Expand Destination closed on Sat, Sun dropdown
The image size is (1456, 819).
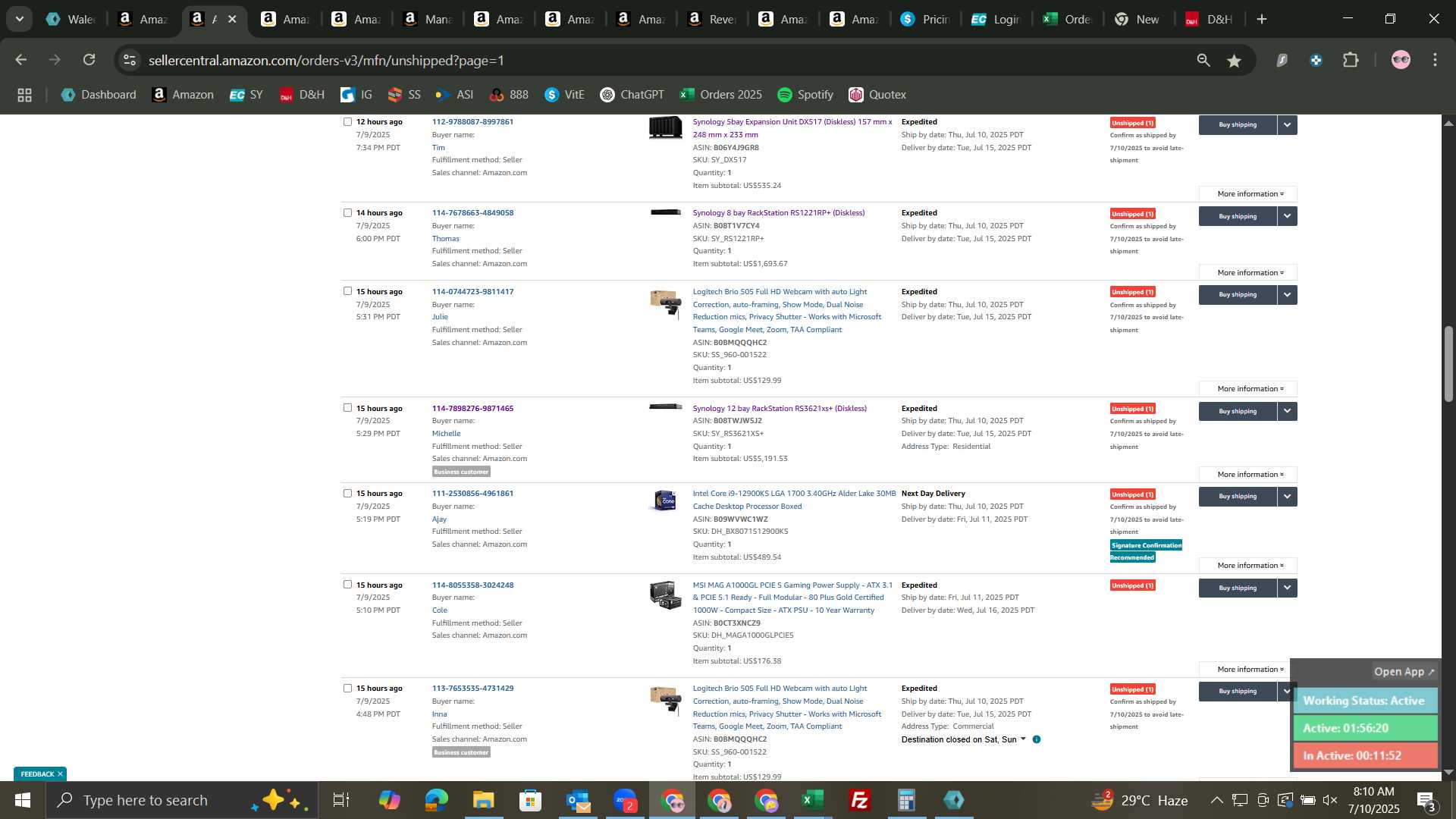[x=1023, y=739]
